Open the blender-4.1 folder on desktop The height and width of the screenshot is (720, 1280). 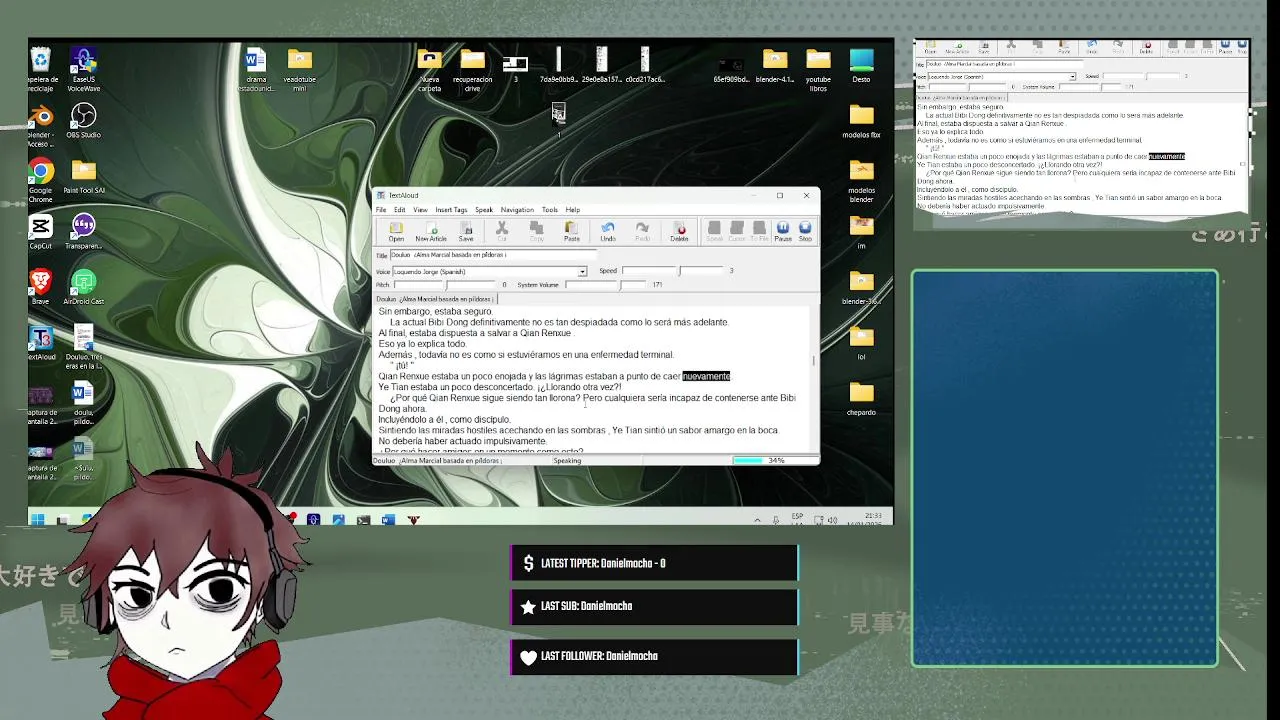[775, 66]
